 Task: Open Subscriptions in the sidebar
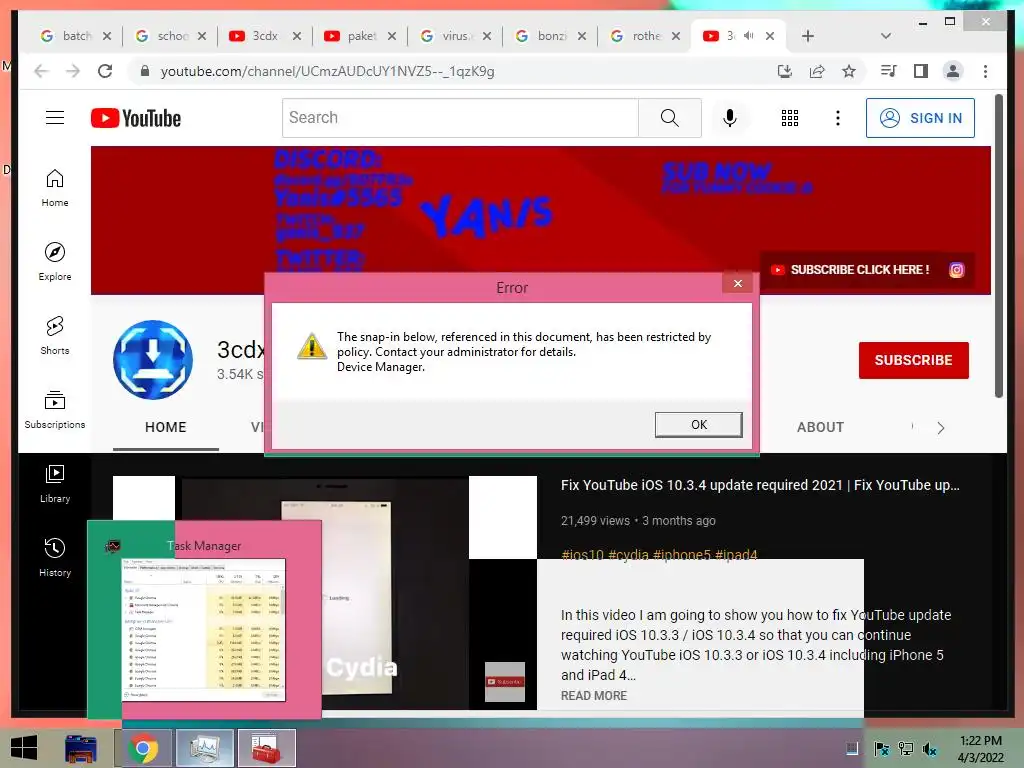pos(55,409)
